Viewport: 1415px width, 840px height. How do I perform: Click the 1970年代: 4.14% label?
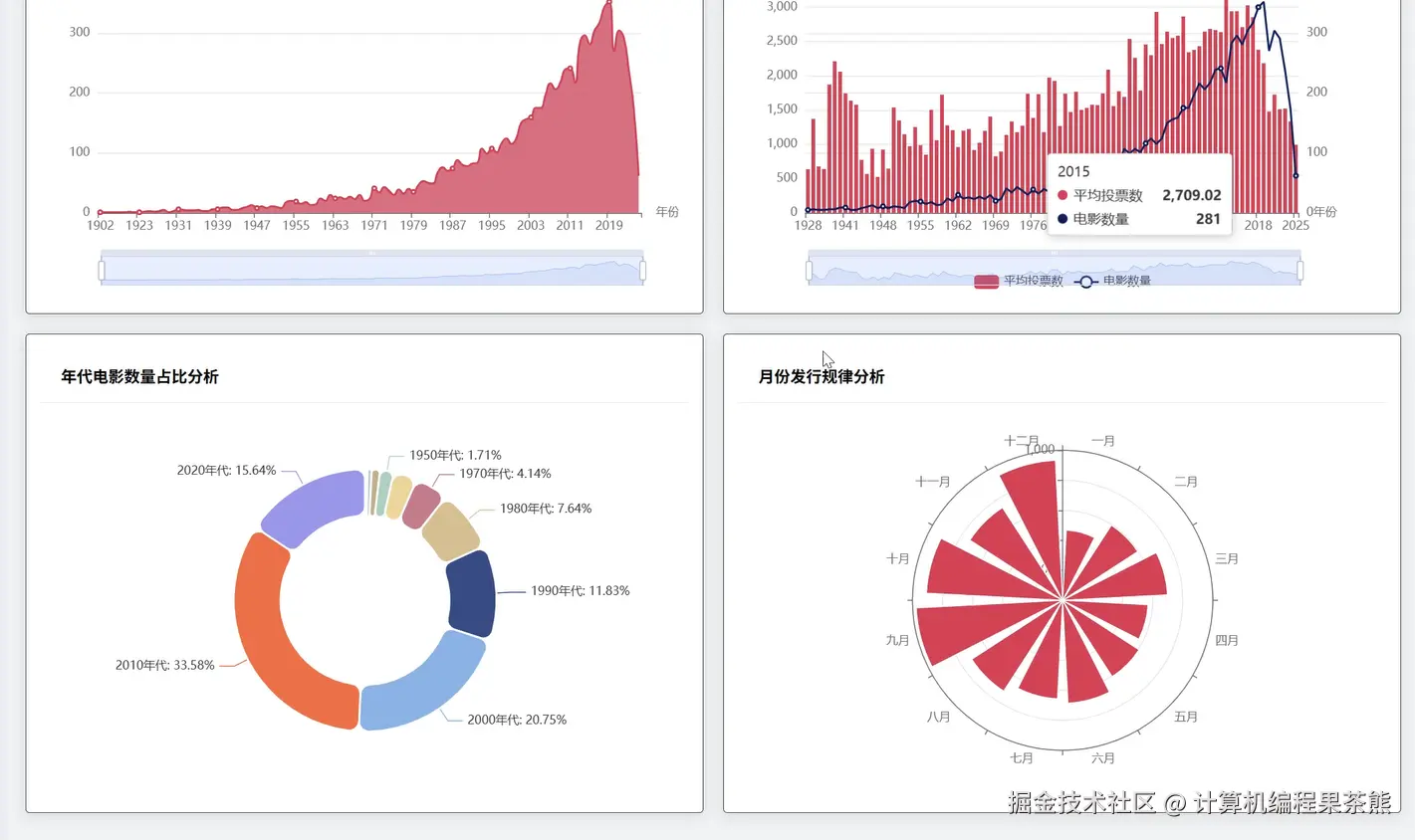pos(505,474)
